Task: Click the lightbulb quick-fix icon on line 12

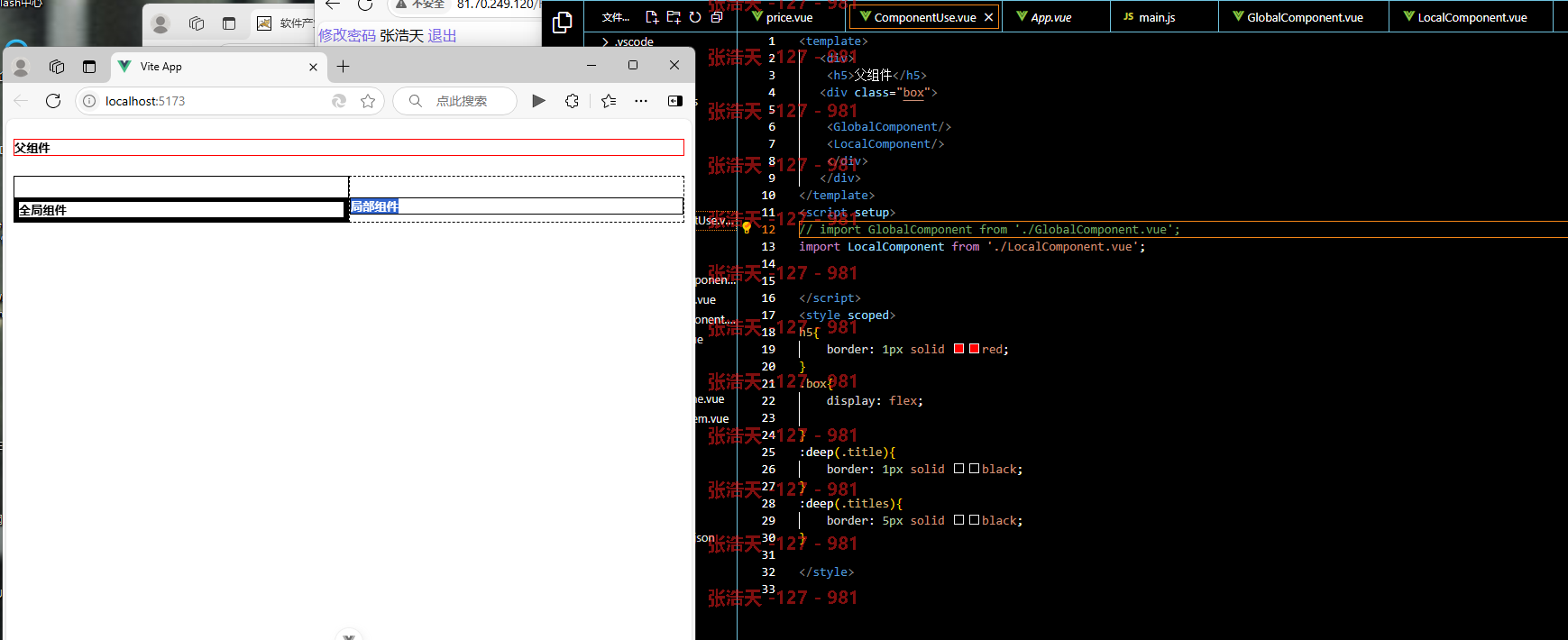Action: click(x=747, y=228)
